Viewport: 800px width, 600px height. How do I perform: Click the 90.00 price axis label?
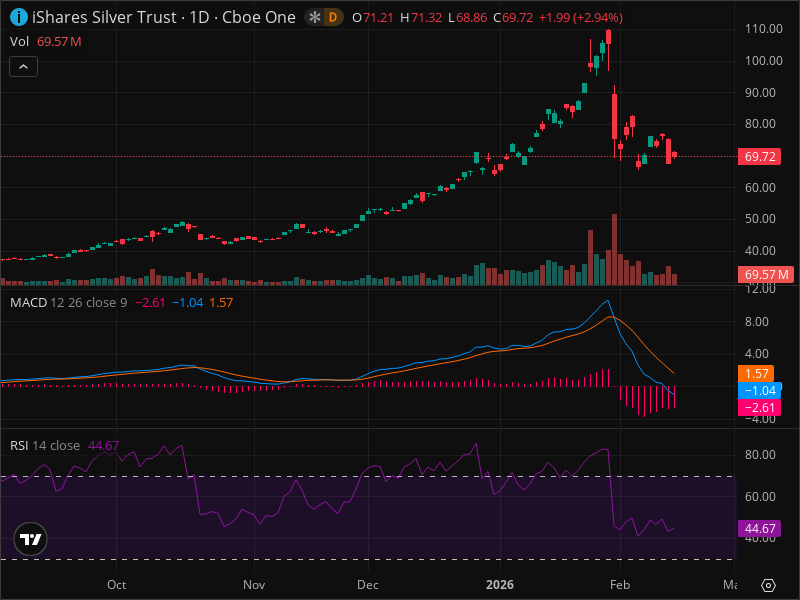tap(760, 93)
